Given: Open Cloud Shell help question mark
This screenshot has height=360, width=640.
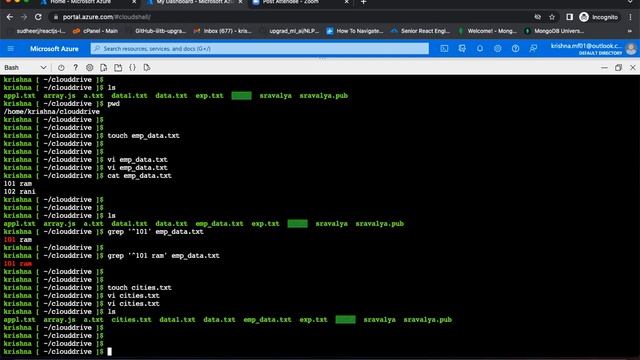Looking at the screenshot, I should (x=76, y=68).
